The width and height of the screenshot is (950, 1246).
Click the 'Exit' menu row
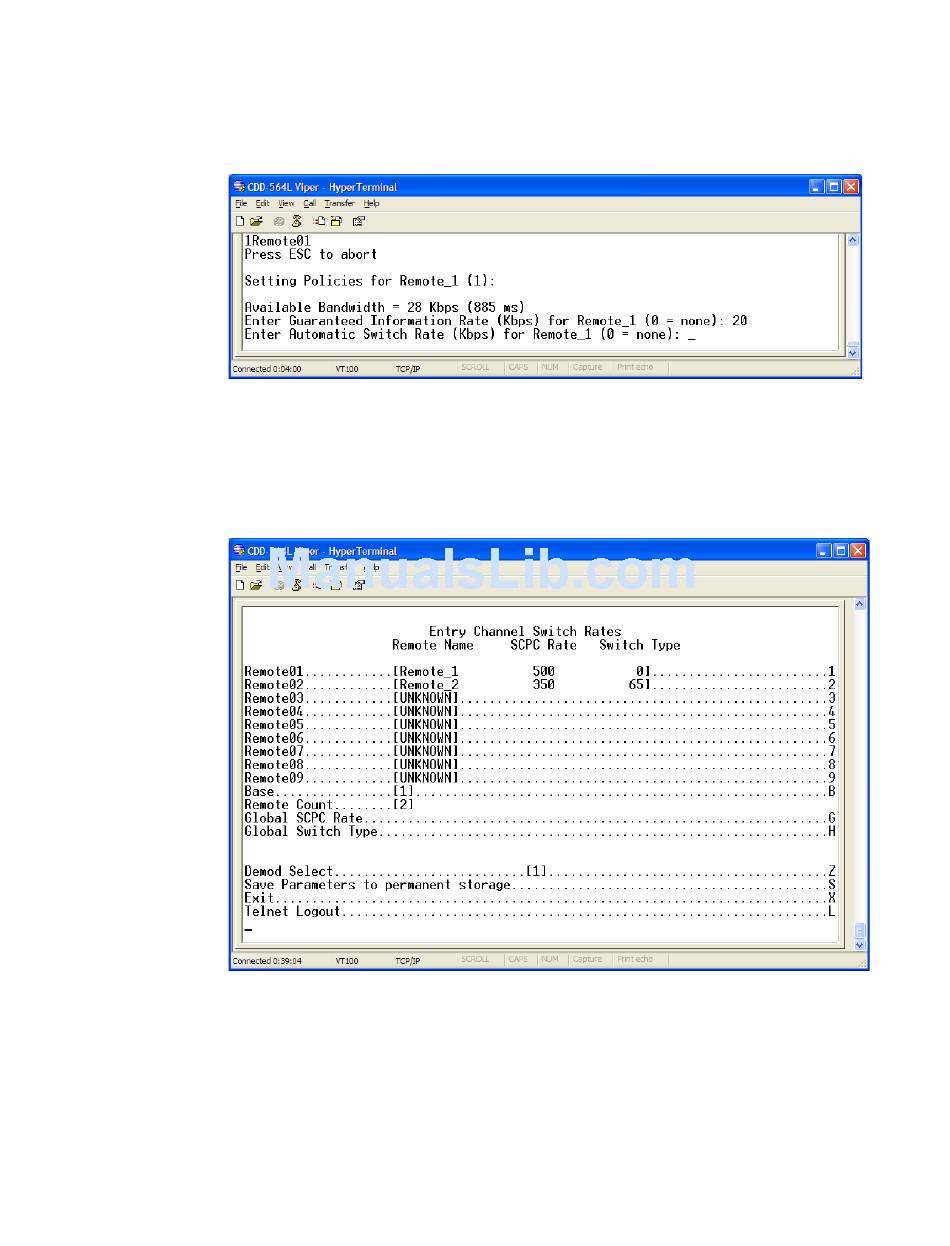point(540,898)
